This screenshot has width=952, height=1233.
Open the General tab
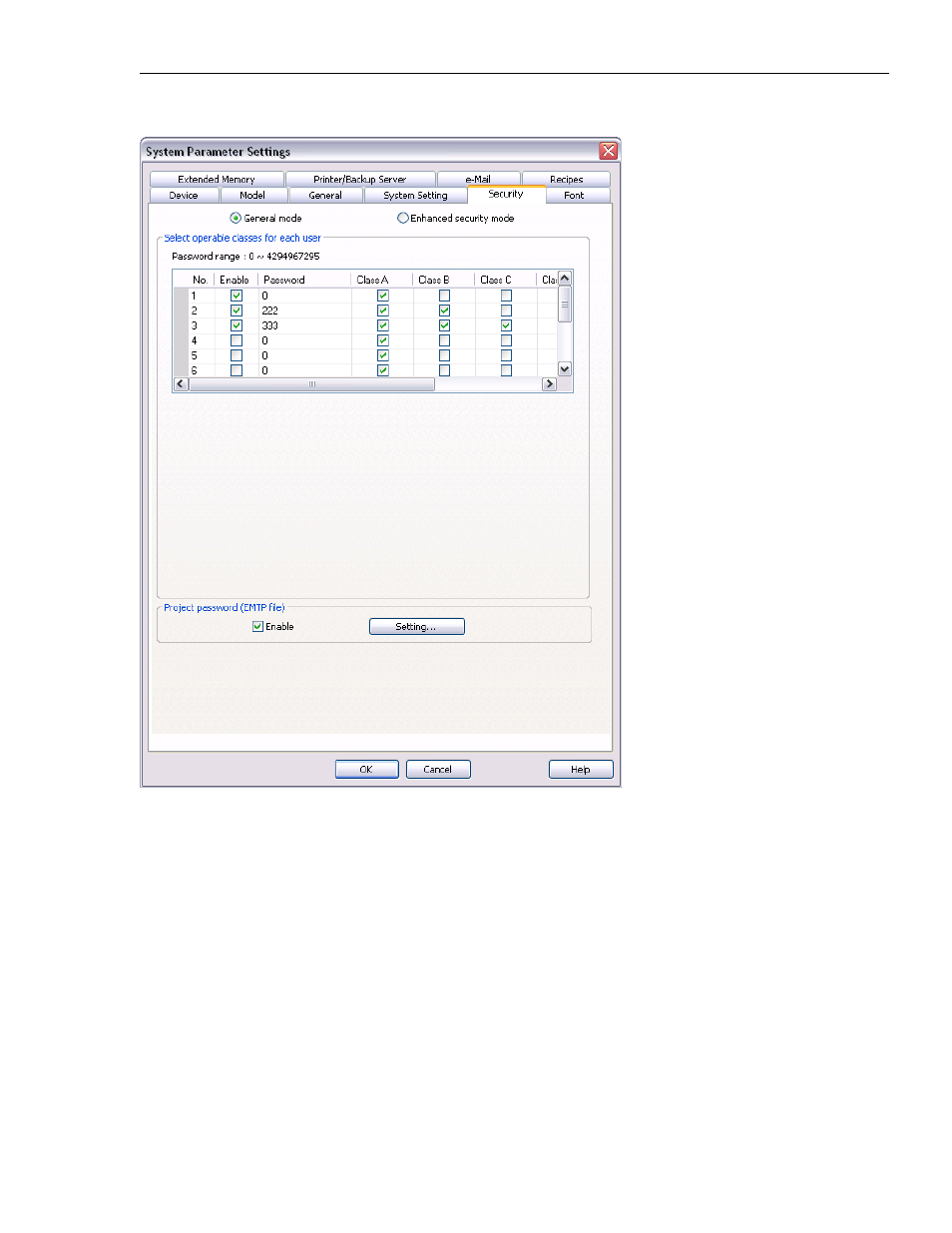325,195
